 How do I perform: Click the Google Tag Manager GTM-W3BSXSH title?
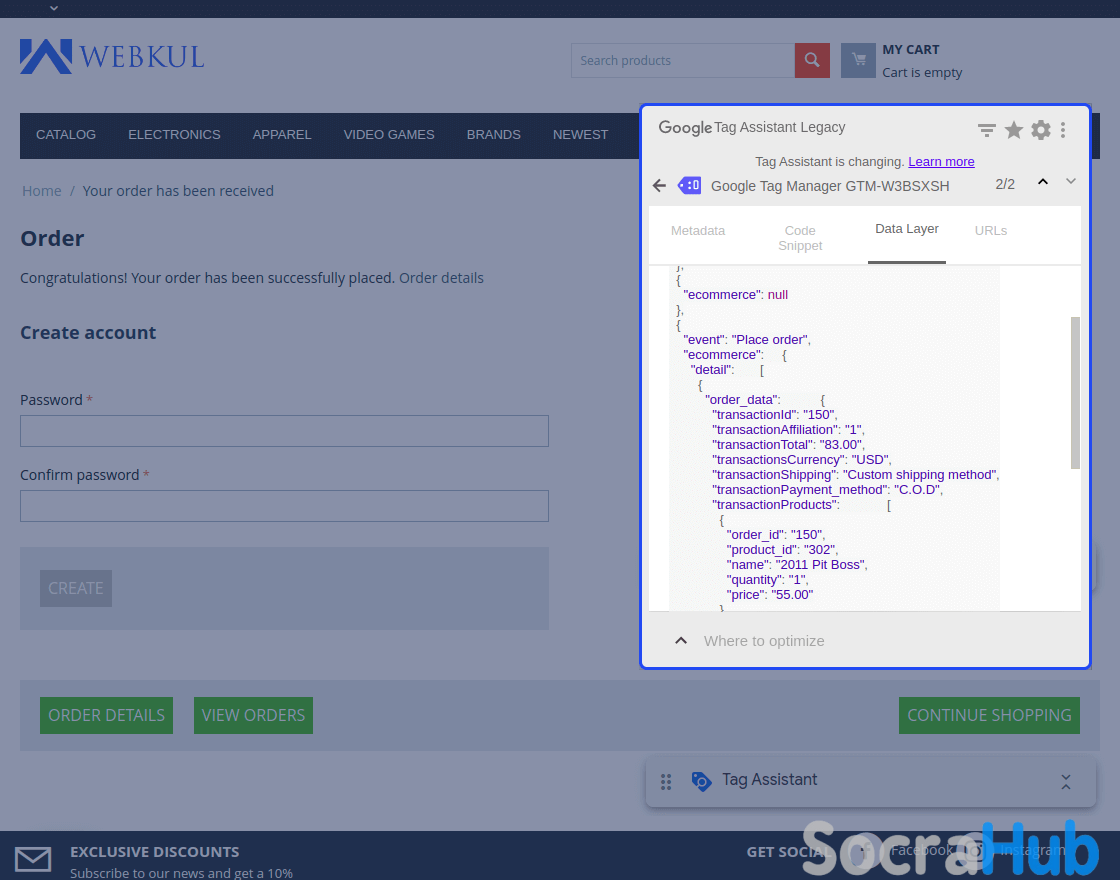(x=830, y=186)
